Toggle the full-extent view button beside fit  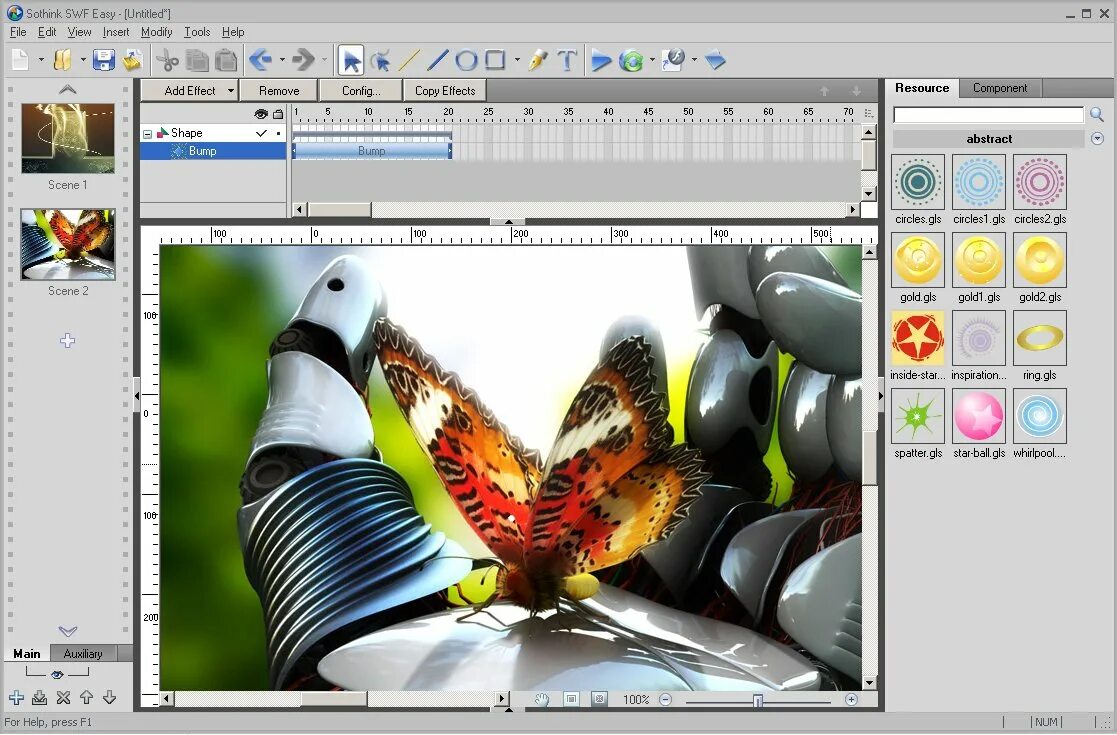pos(599,699)
